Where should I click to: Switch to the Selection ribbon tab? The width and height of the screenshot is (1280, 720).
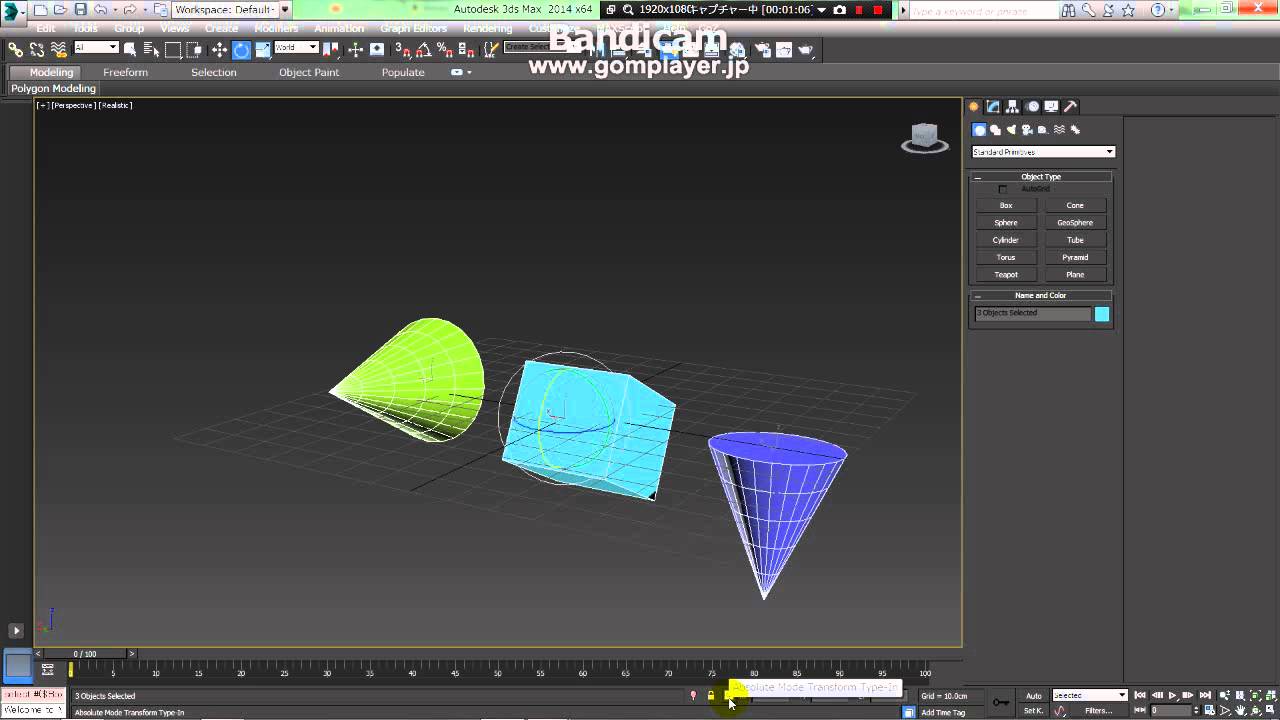pyautogui.click(x=214, y=72)
